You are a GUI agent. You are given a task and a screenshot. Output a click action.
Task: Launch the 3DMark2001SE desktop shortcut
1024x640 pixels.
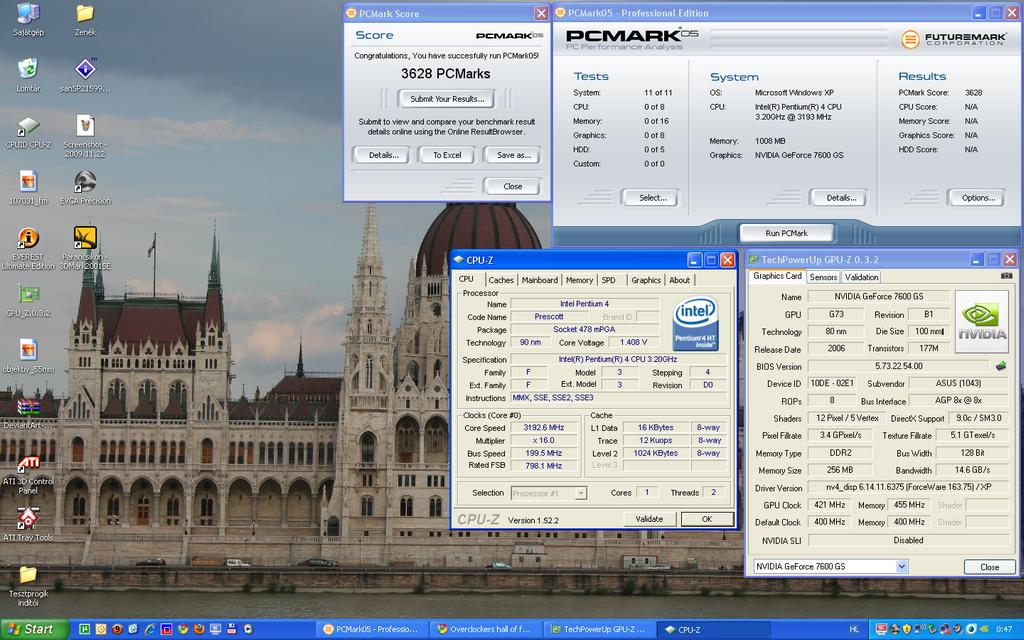pos(85,248)
